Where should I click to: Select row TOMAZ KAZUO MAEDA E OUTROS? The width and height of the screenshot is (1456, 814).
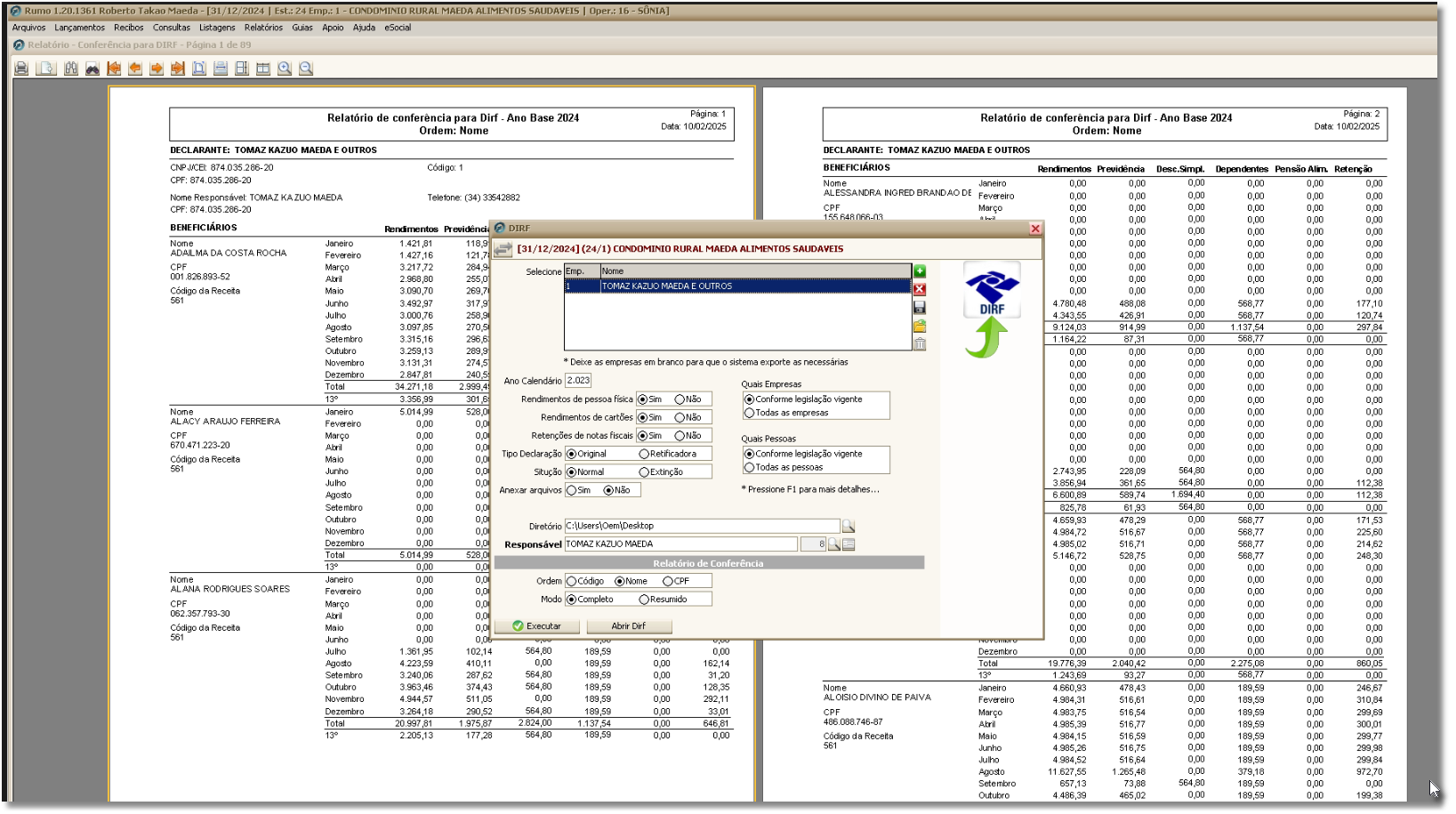point(737,286)
